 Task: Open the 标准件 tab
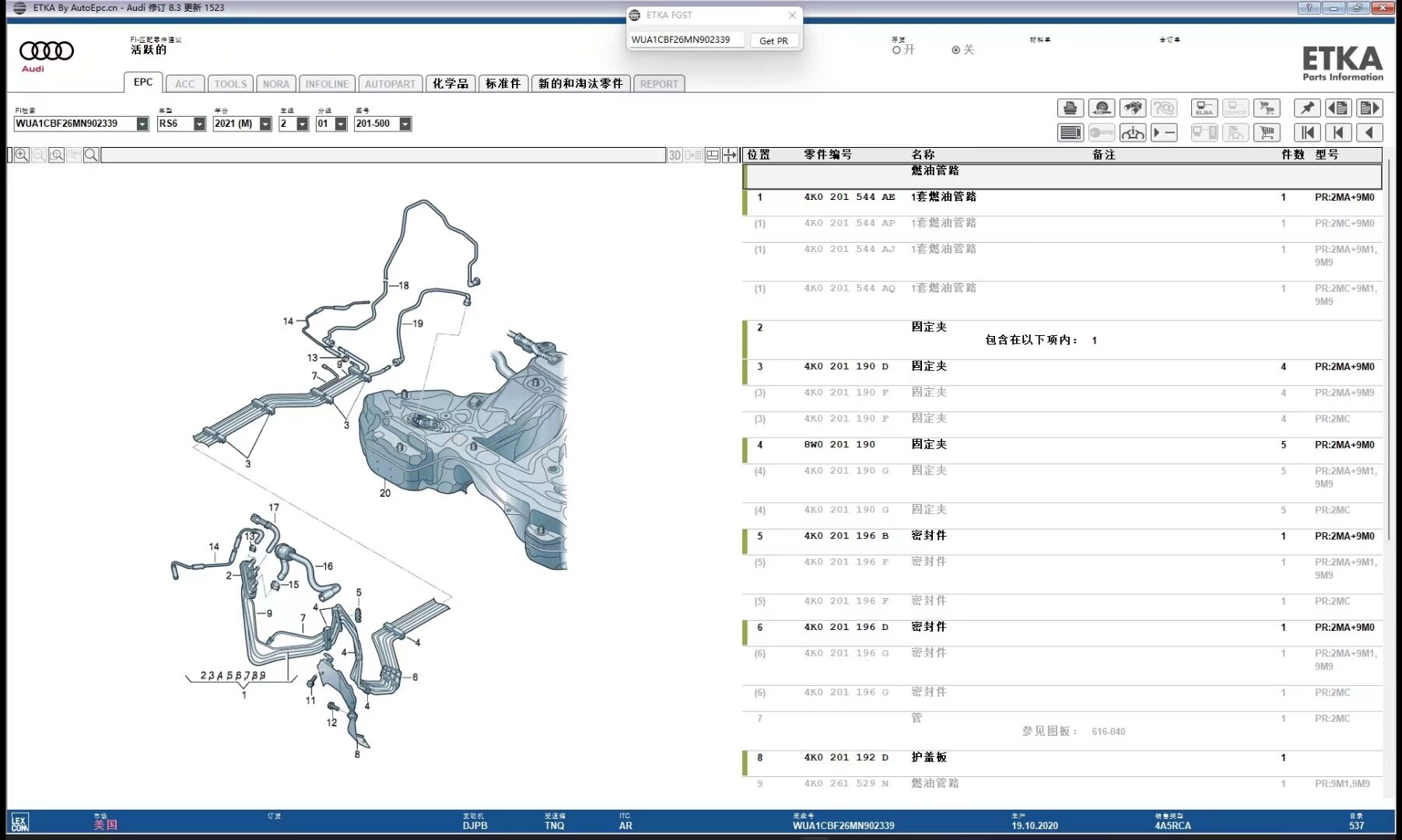coord(503,84)
